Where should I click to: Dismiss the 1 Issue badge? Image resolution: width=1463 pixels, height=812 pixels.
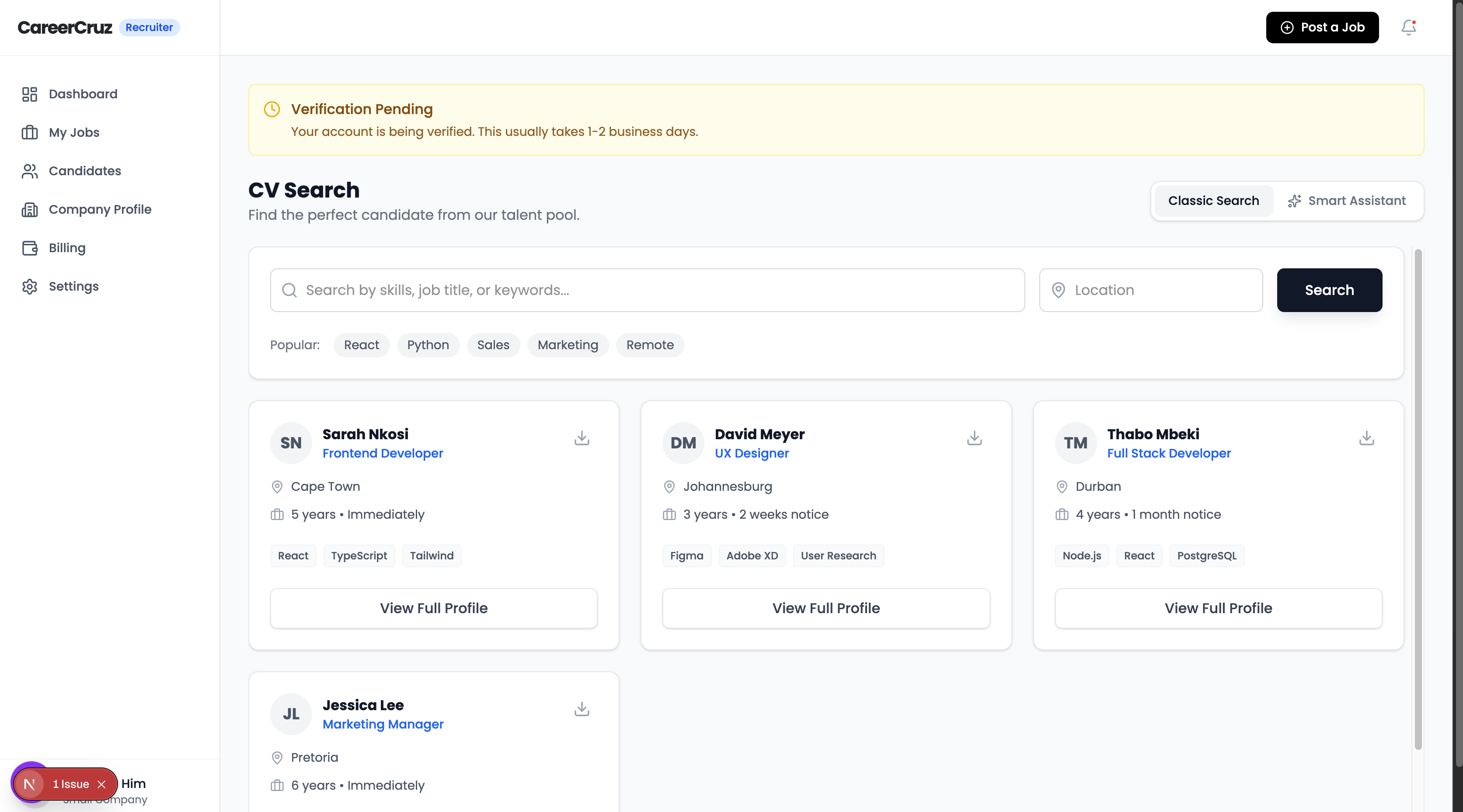pyautogui.click(x=102, y=784)
